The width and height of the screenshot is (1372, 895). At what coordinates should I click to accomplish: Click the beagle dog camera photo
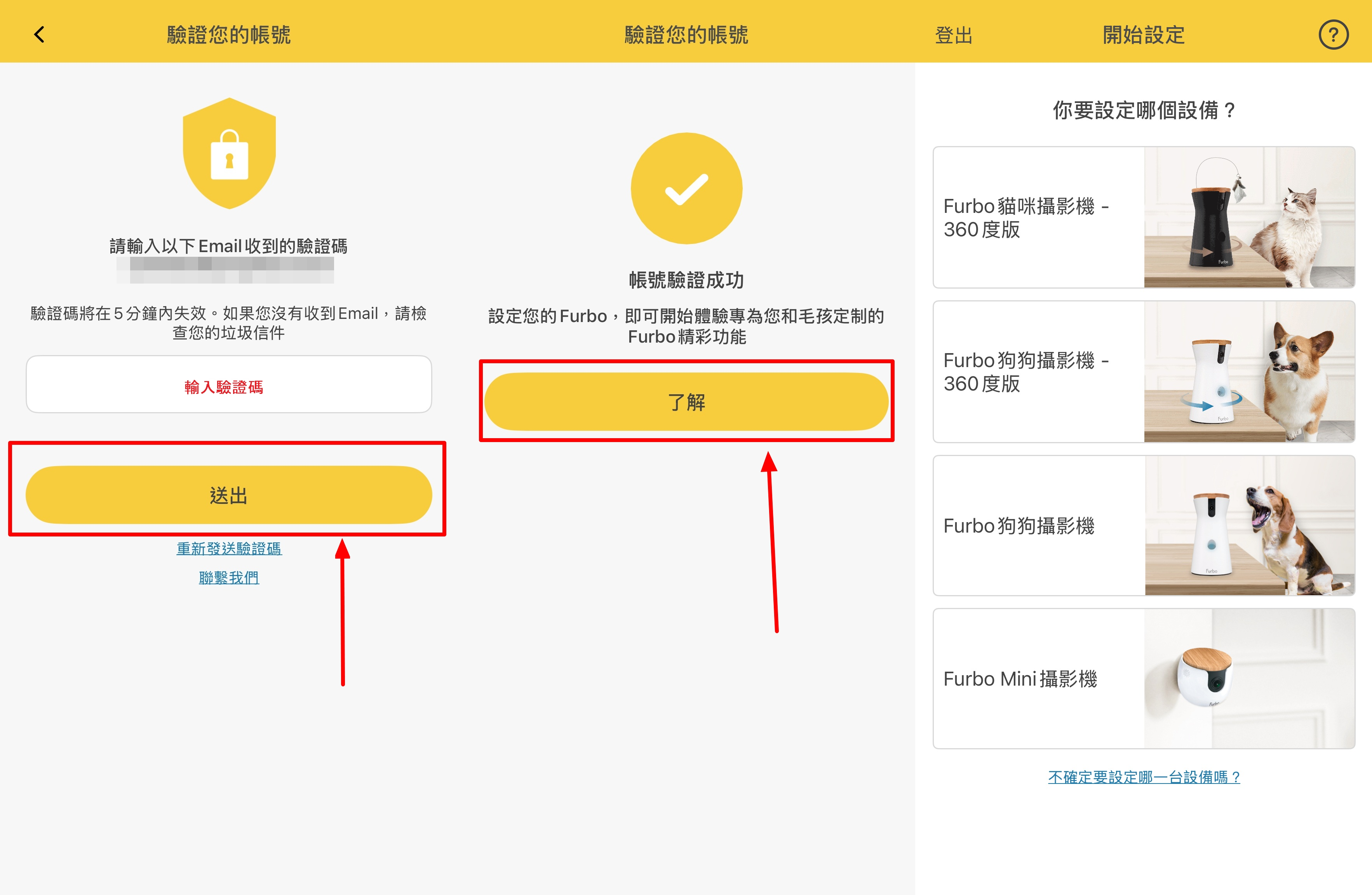tap(1249, 526)
